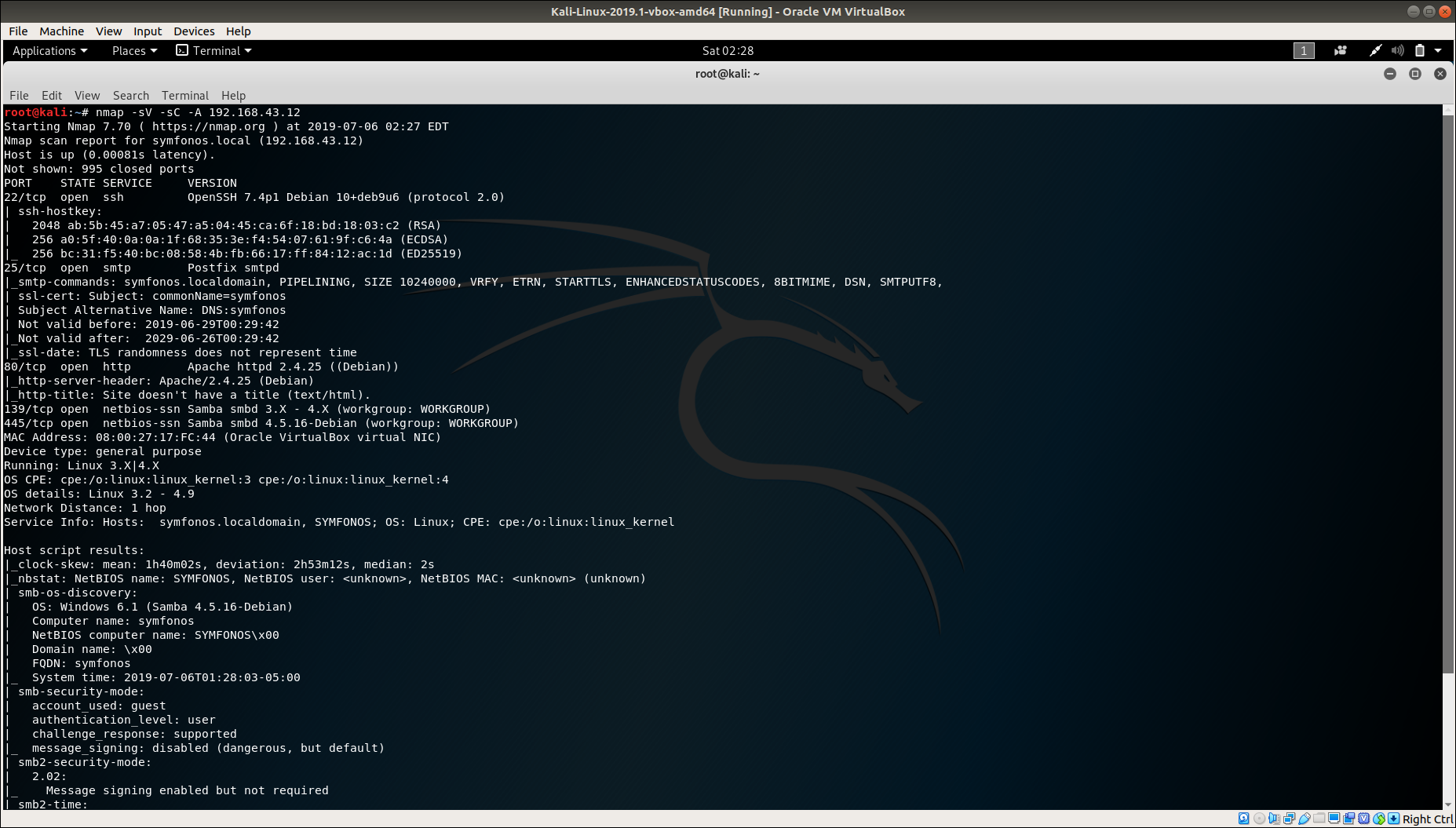Click the '445/tcp open netbios-ssn' line
1456x828 pixels.
click(x=261, y=423)
